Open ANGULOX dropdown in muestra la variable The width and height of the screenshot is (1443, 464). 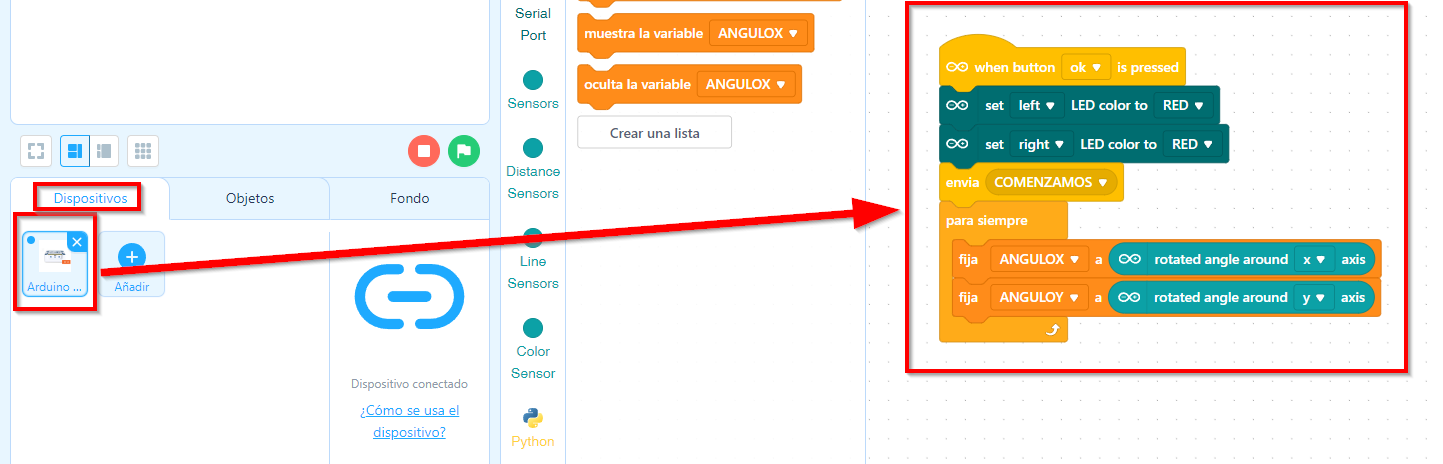tap(758, 33)
